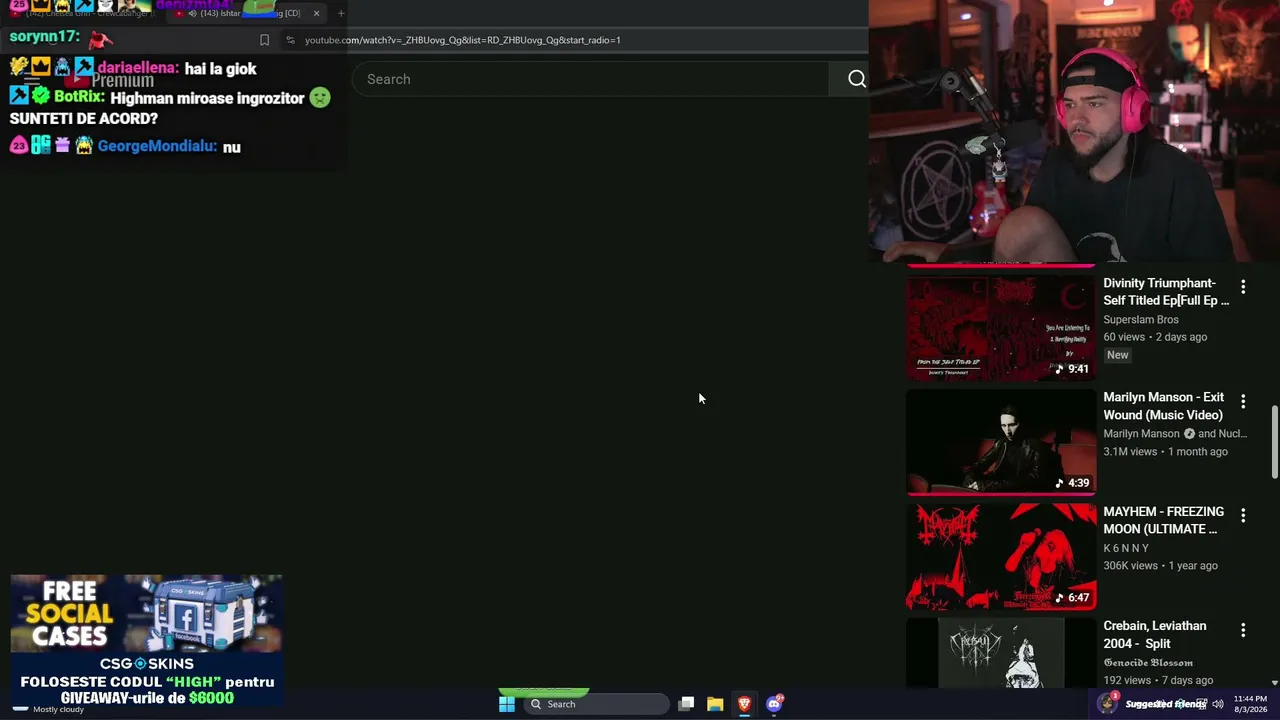The height and width of the screenshot is (720, 1280).
Task: Open a new browser tab
Action: coord(341,13)
